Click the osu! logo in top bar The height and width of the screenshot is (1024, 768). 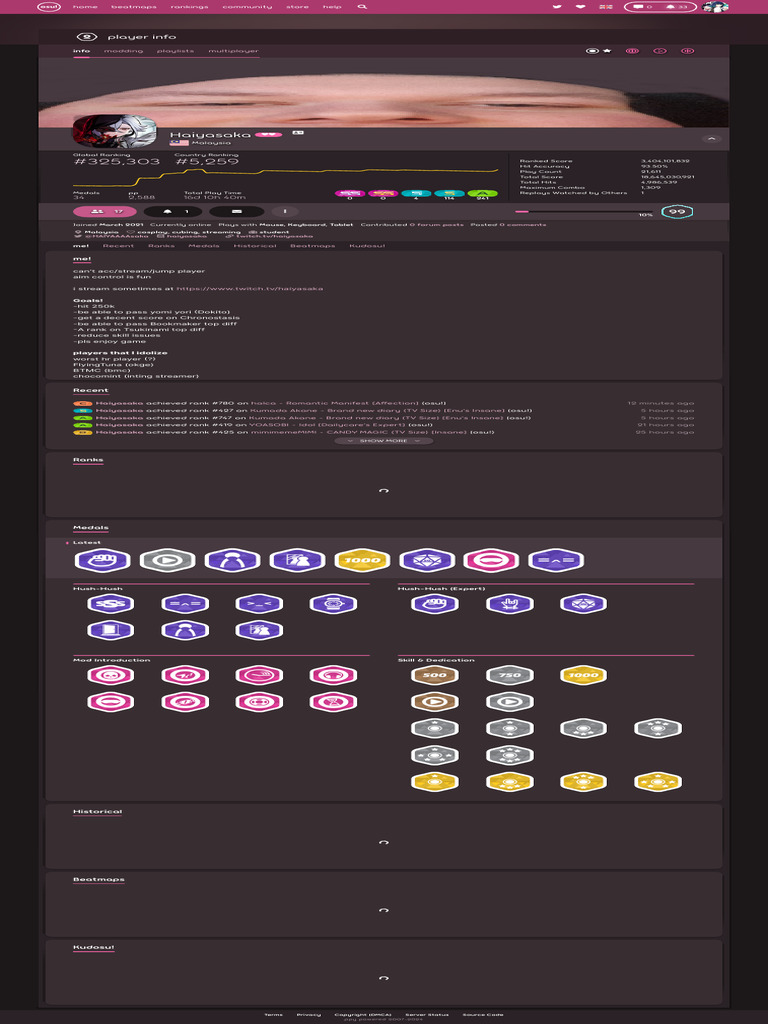tap(48, 7)
